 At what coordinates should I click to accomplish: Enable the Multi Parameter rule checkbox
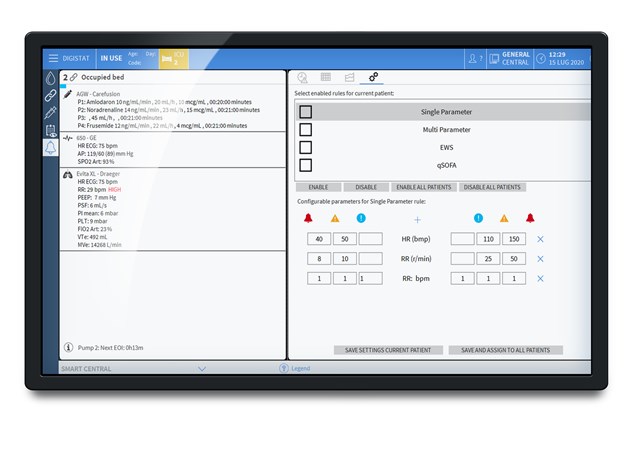tap(306, 130)
